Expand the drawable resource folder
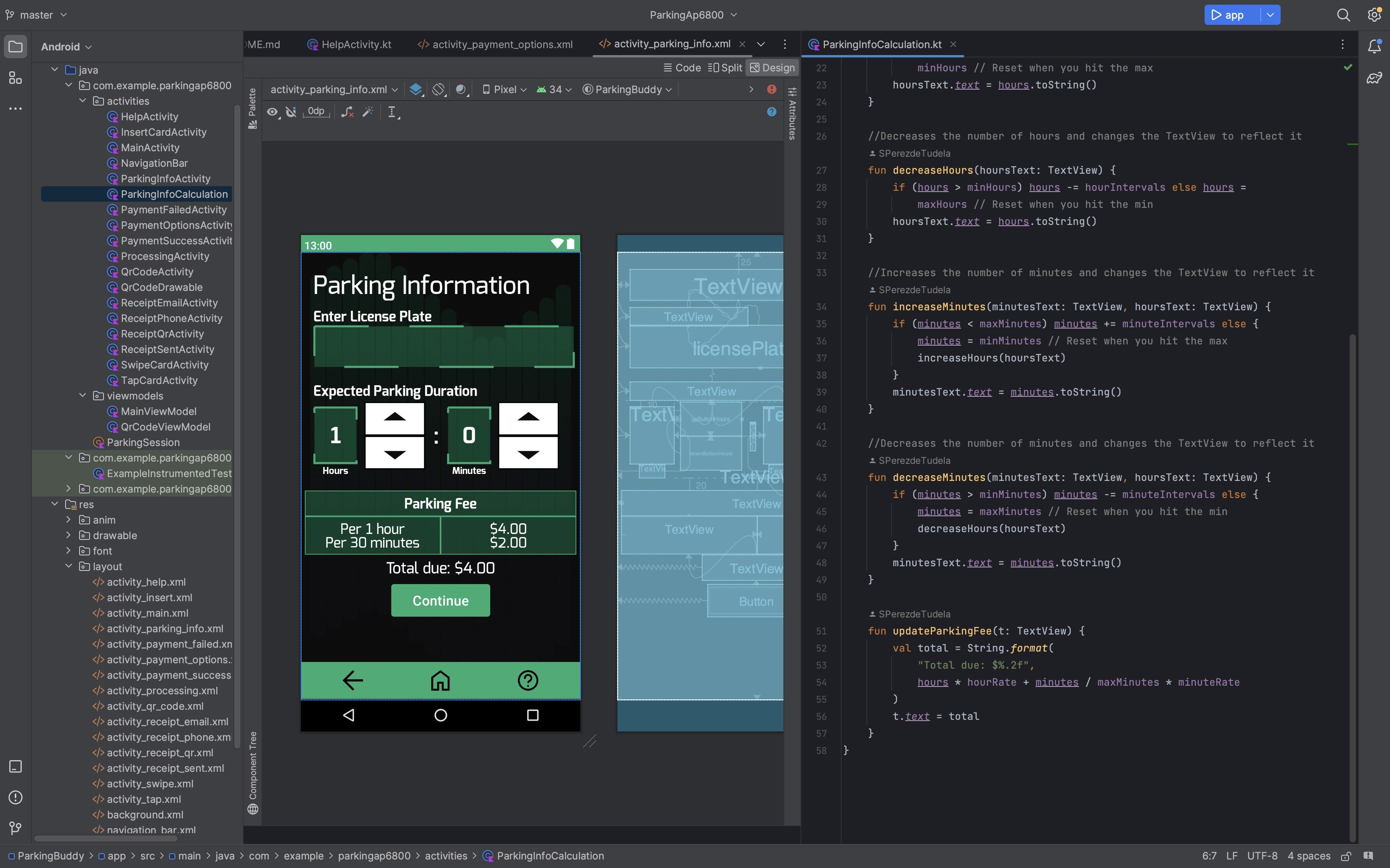This screenshot has height=868, width=1390. 68,535
